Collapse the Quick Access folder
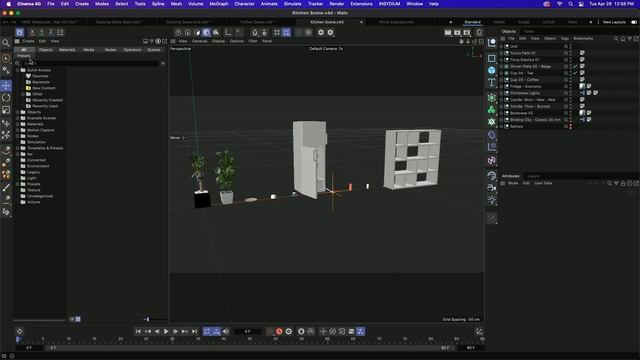Image resolution: width=640 pixels, height=360 pixels. [18, 70]
